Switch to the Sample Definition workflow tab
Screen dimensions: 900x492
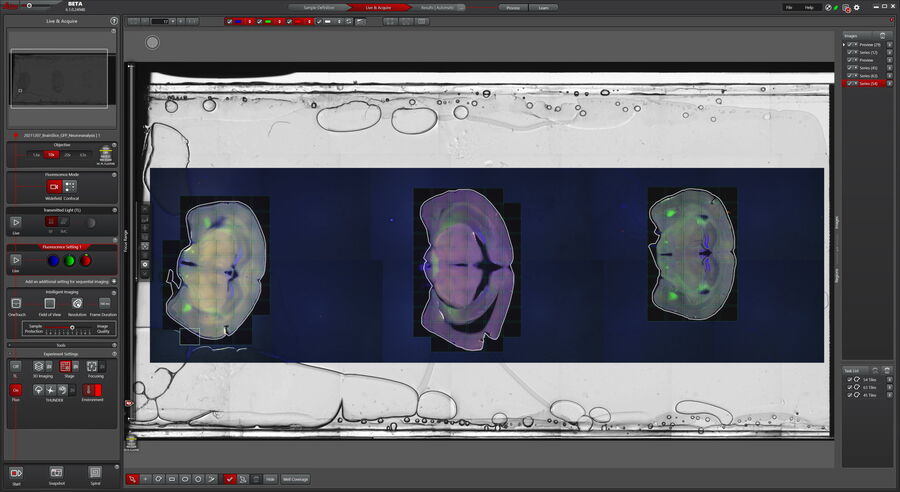pos(319,7)
